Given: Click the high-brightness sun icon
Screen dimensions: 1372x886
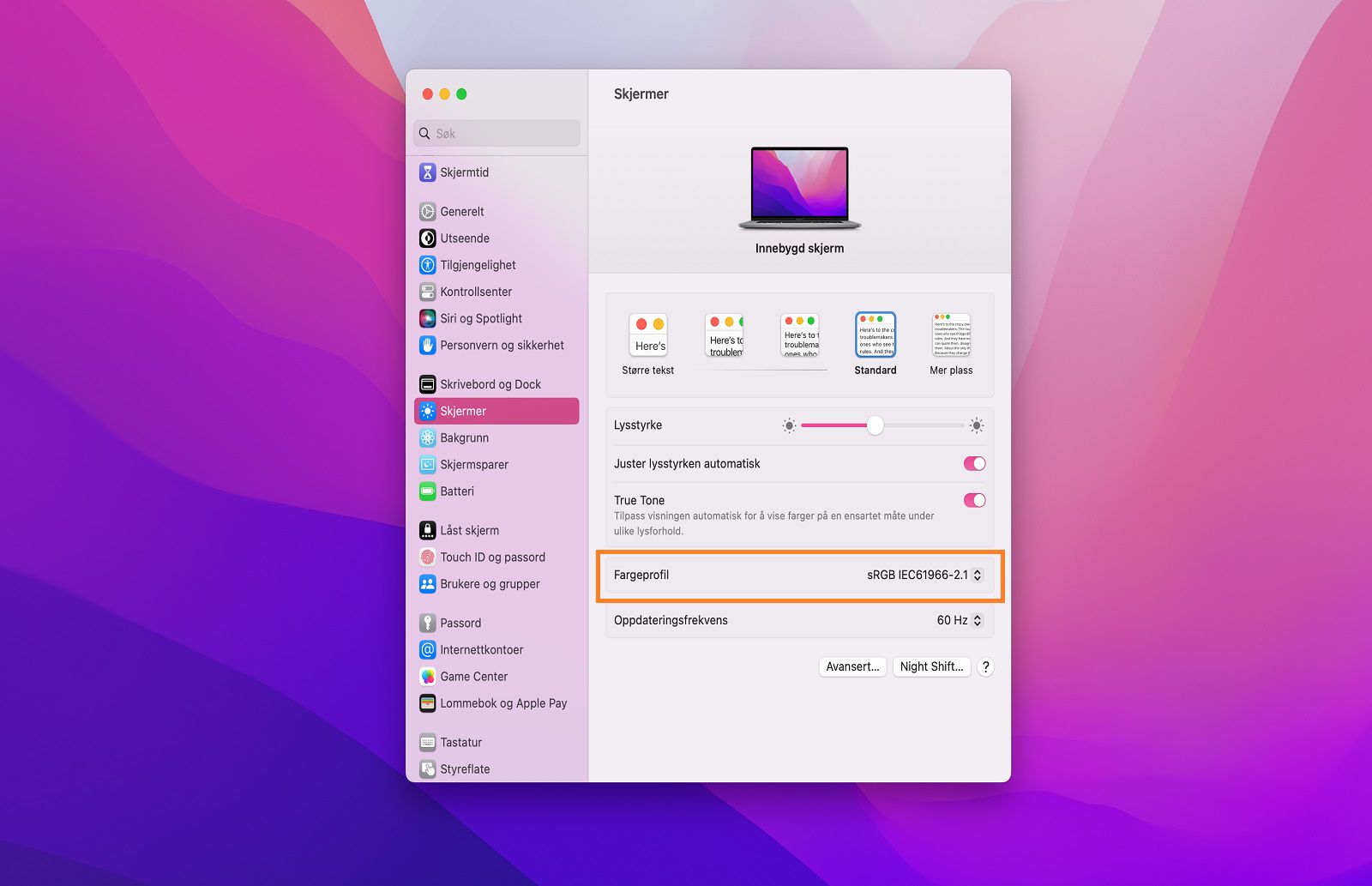Looking at the screenshot, I should click(x=976, y=425).
